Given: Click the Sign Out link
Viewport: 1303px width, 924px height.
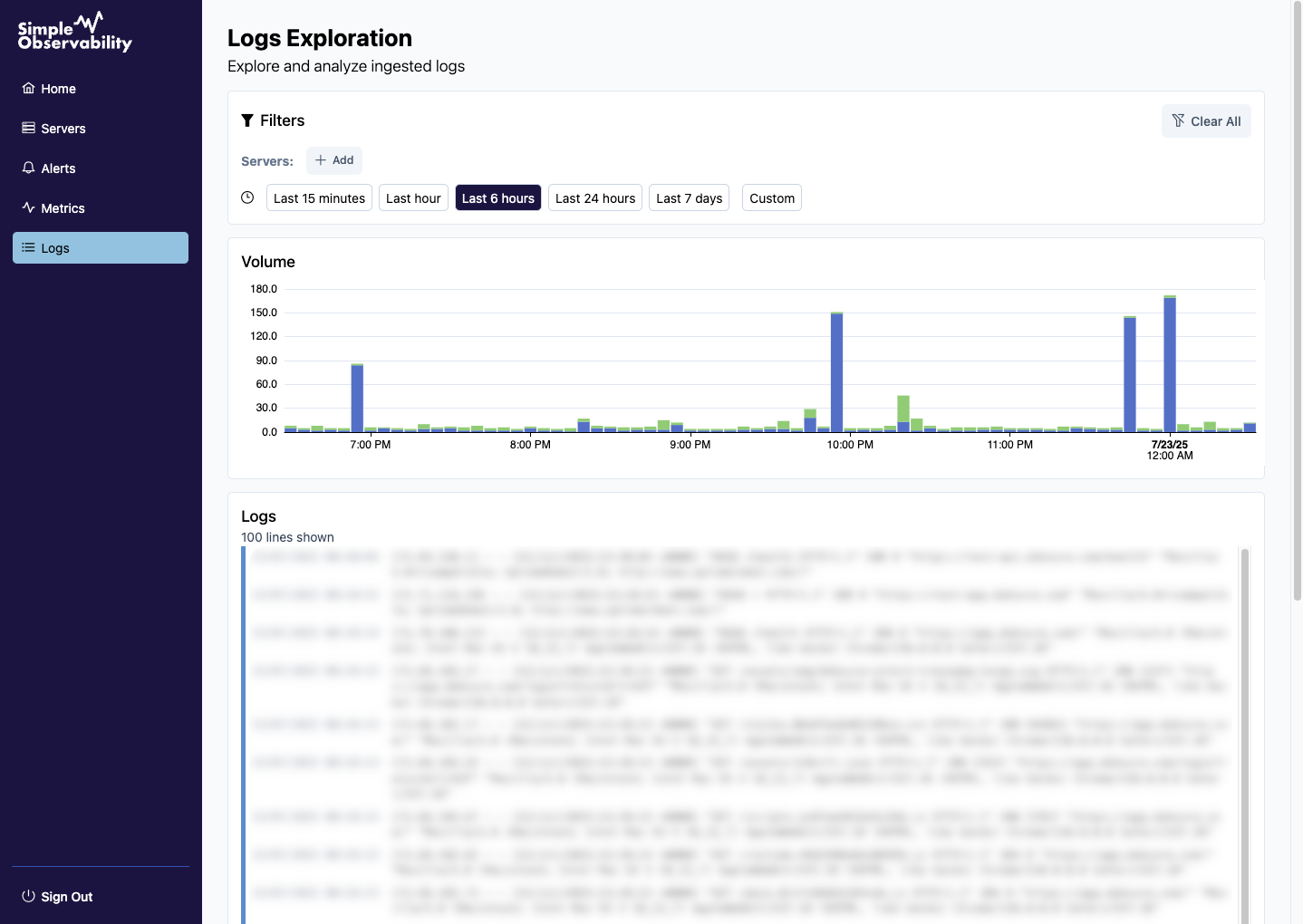Looking at the screenshot, I should pos(67,897).
